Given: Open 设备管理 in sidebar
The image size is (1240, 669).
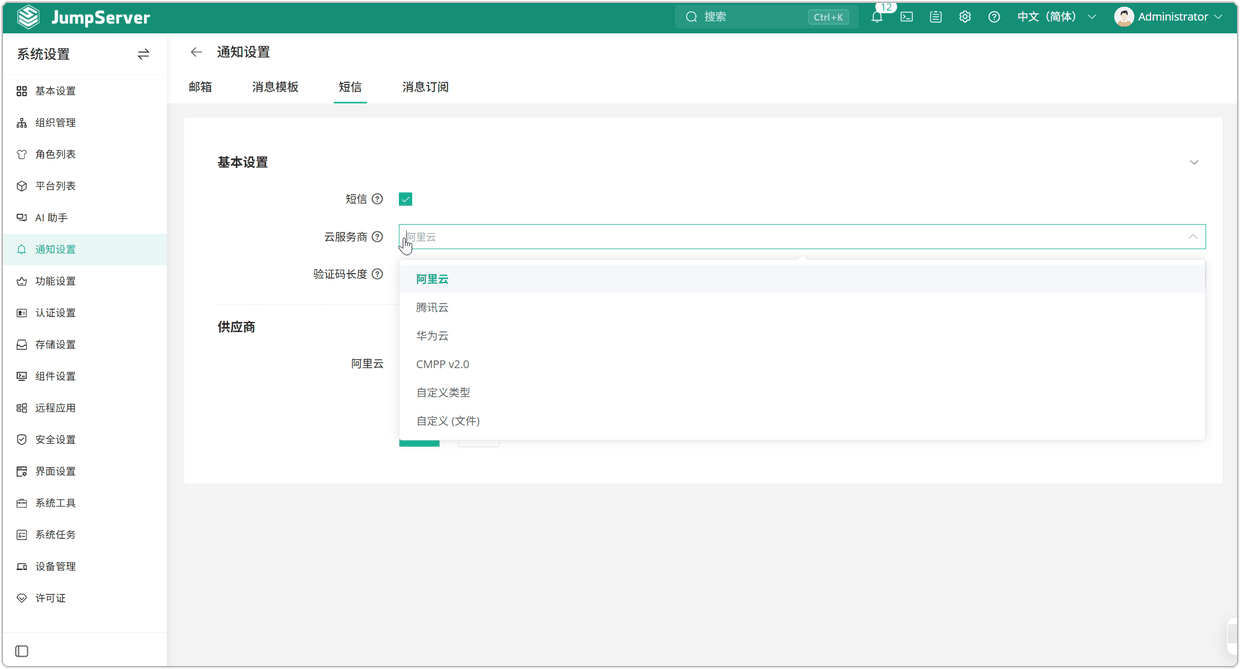Looking at the screenshot, I should click(84, 567).
